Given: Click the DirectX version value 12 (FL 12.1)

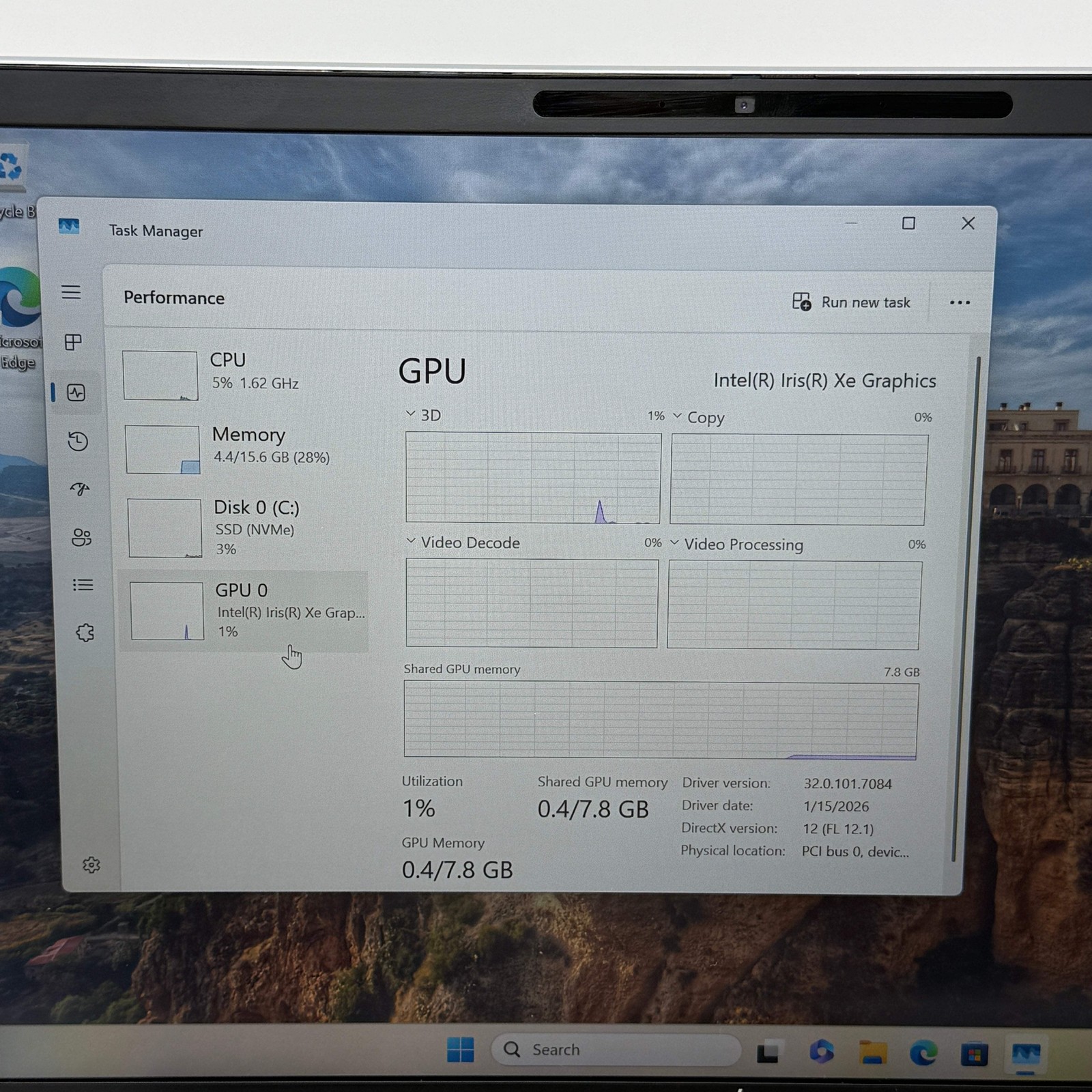Looking at the screenshot, I should [x=838, y=829].
